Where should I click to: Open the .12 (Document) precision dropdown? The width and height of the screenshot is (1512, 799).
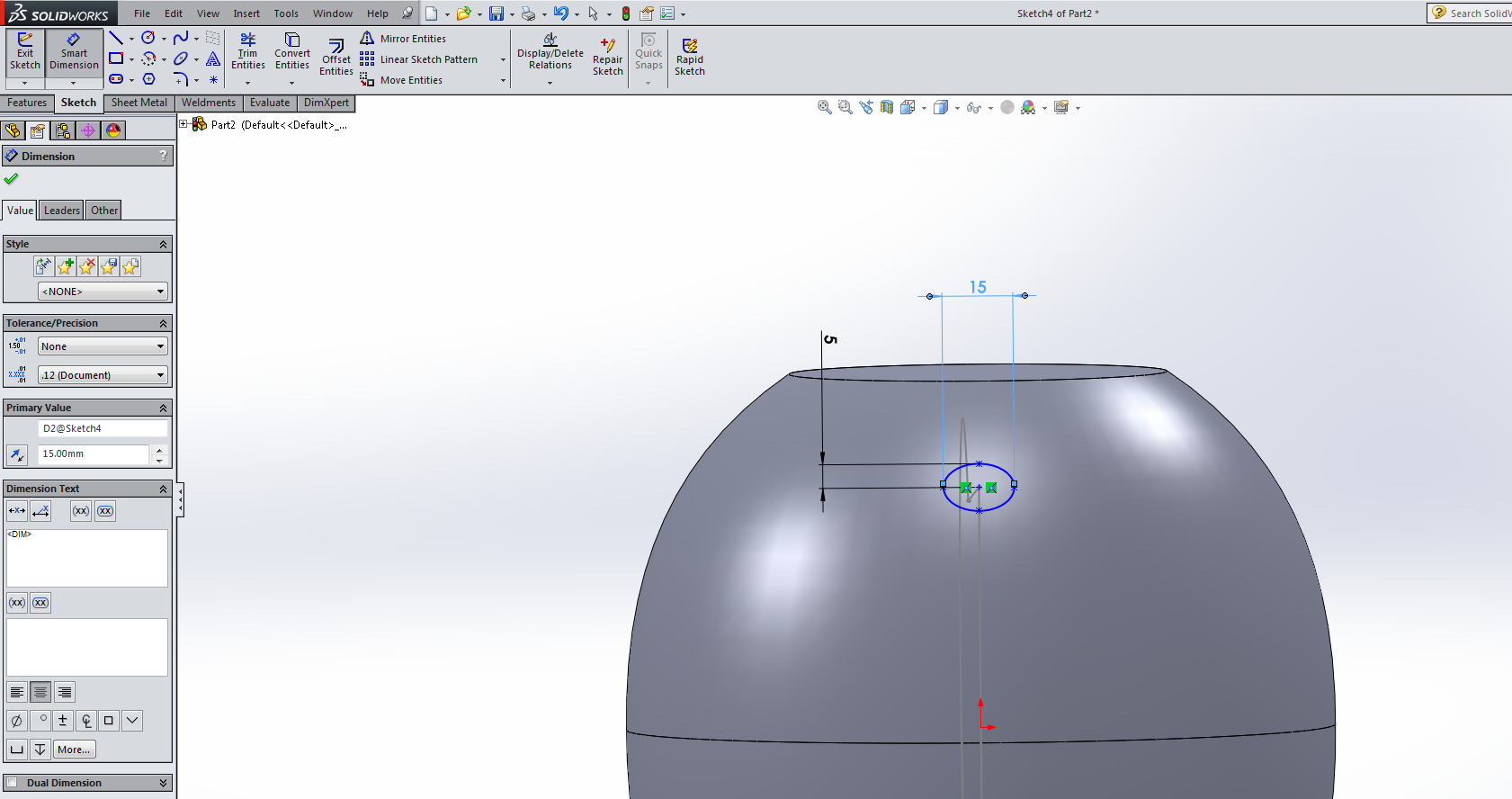tap(103, 375)
